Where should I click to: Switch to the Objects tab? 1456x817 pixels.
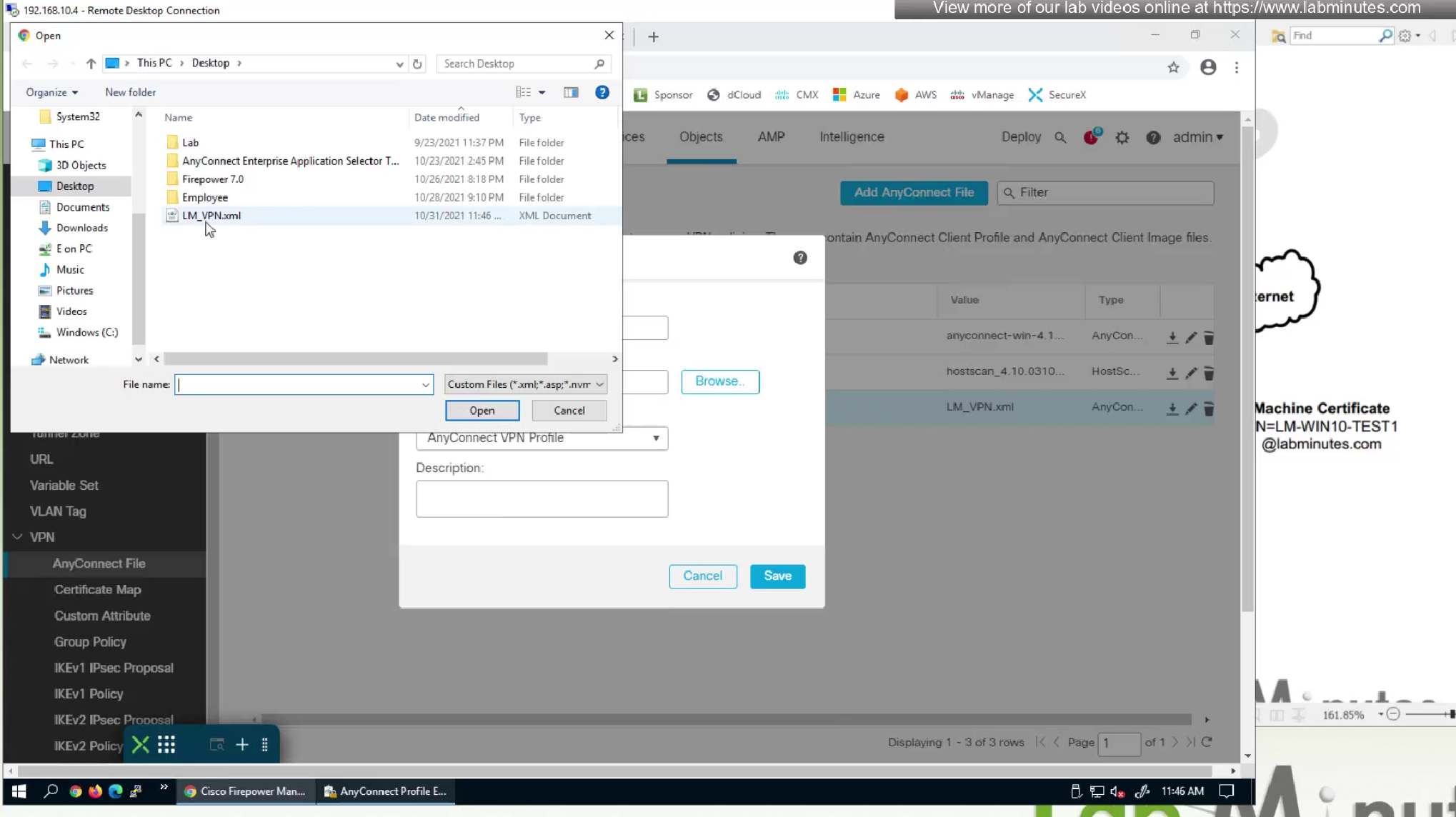pos(700,137)
